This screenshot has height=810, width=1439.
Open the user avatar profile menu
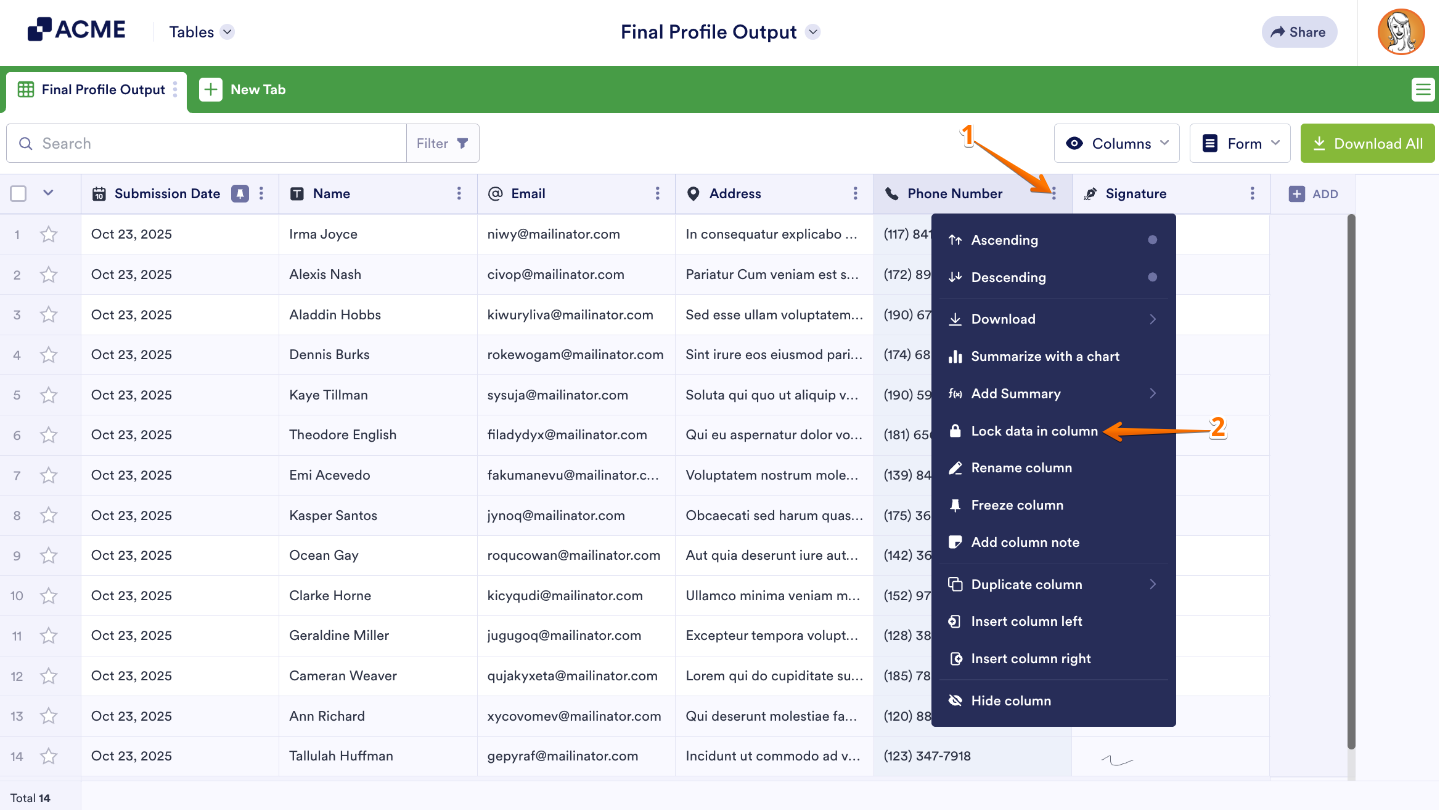pyautogui.click(x=1401, y=32)
